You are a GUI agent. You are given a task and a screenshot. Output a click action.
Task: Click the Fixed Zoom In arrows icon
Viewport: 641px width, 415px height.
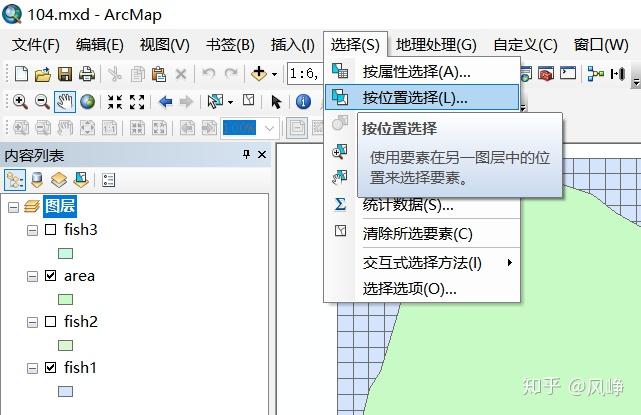115,102
